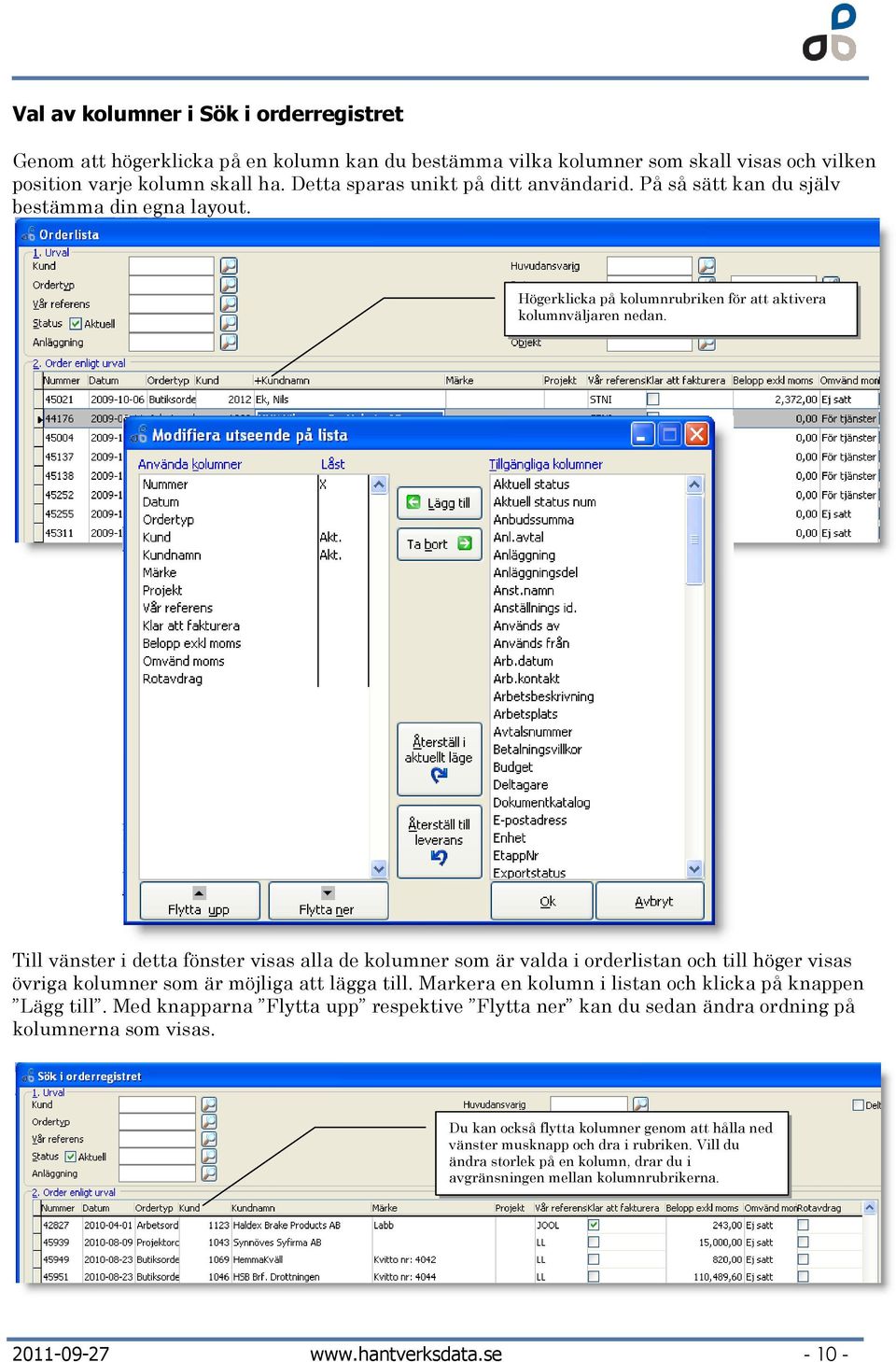Uncheck Klar att fakturera for order 42827
The image size is (896, 1362).
[x=594, y=1226]
